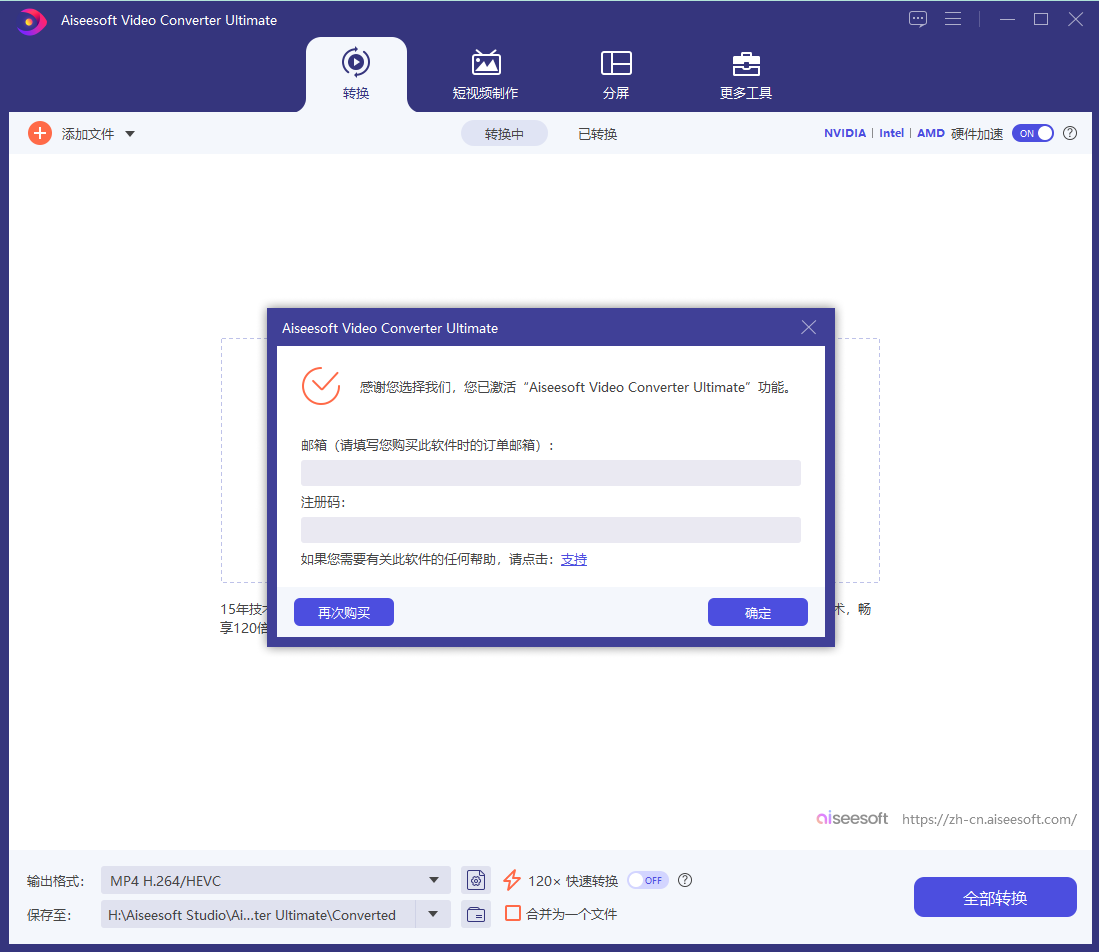Click the Intel label
The image size is (1099, 952).
(892, 133)
